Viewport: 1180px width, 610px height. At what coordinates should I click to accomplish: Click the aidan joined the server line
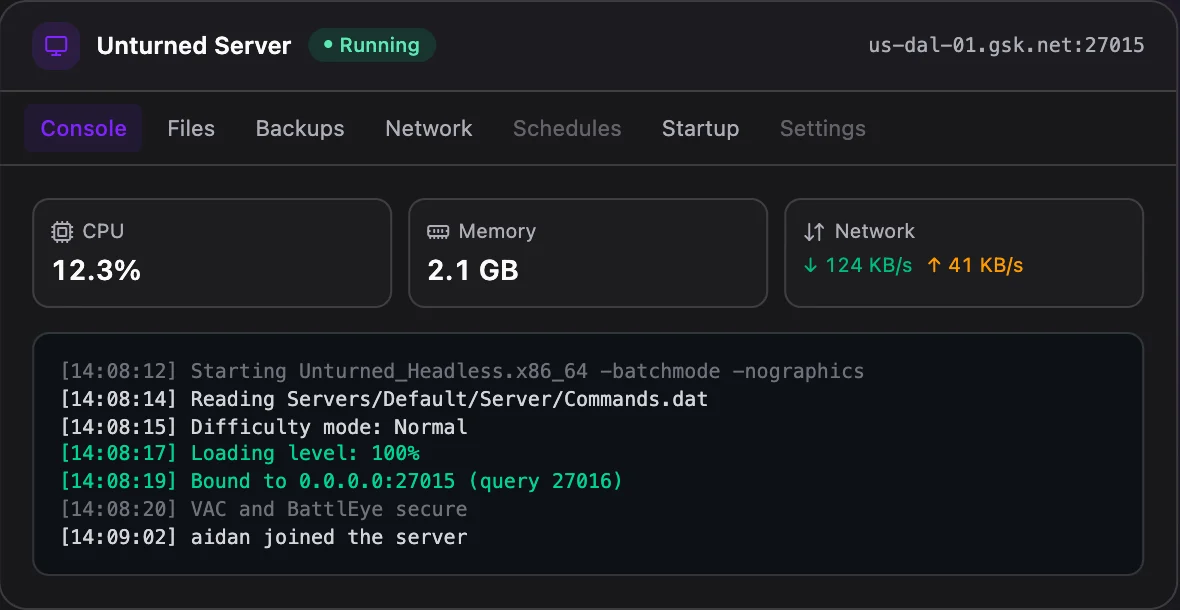pos(263,537)
